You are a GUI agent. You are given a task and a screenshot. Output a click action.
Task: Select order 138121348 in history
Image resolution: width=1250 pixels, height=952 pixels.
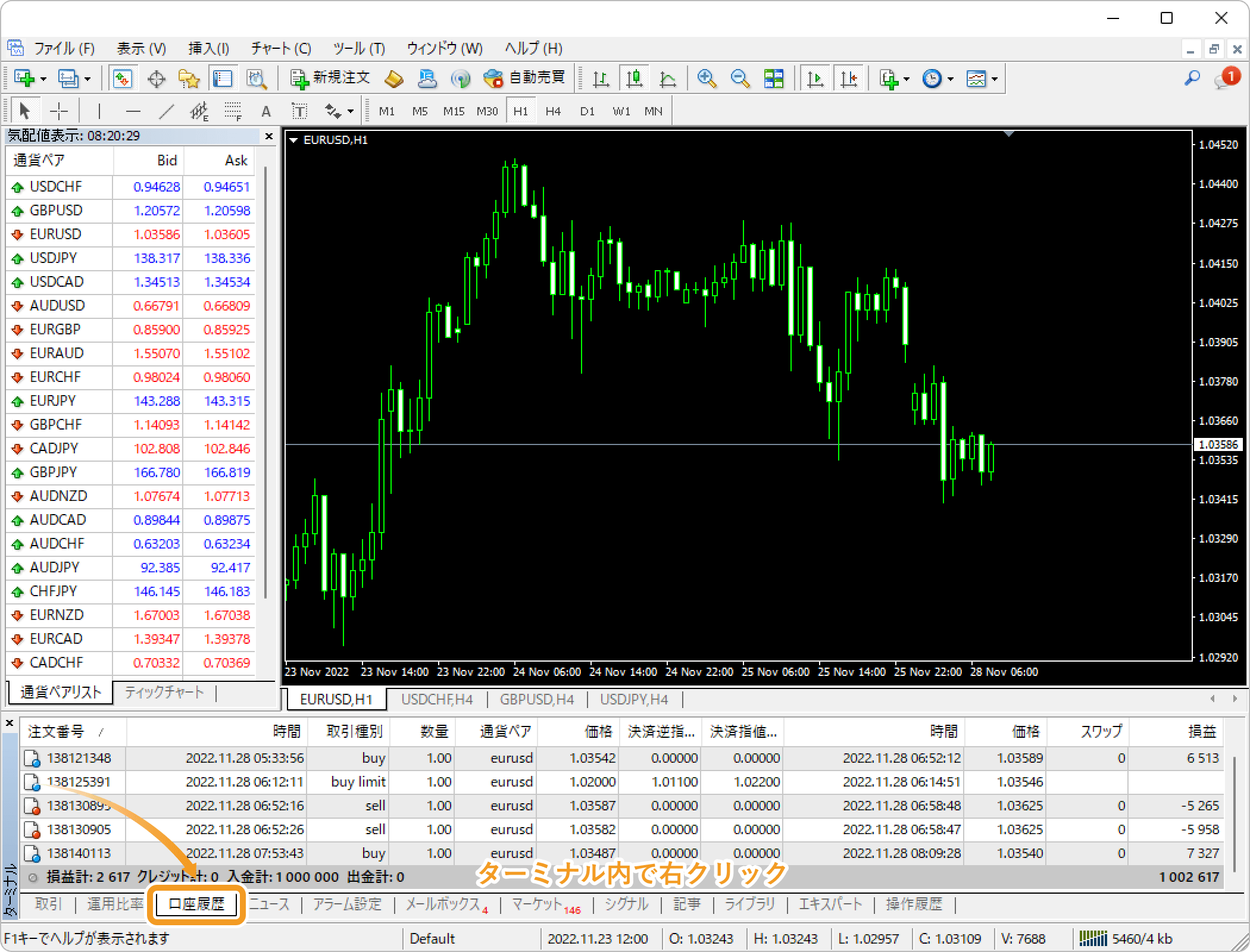coord(622,759)
